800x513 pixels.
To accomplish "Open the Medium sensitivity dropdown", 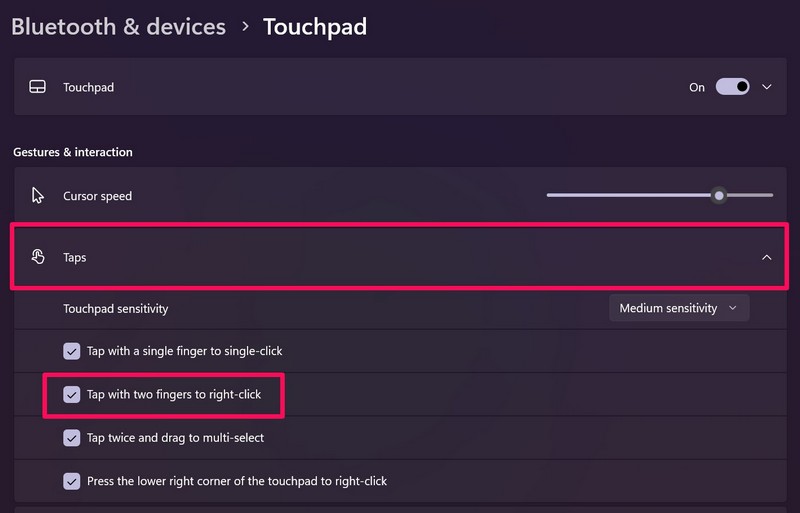I will (x=679, y=308).
